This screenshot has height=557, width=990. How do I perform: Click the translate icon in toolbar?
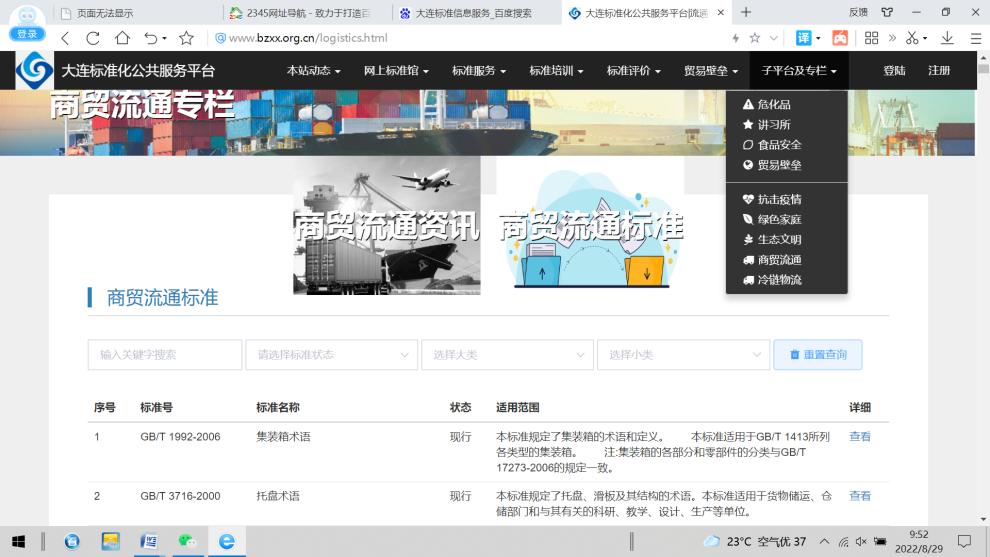tap(803, 38)
